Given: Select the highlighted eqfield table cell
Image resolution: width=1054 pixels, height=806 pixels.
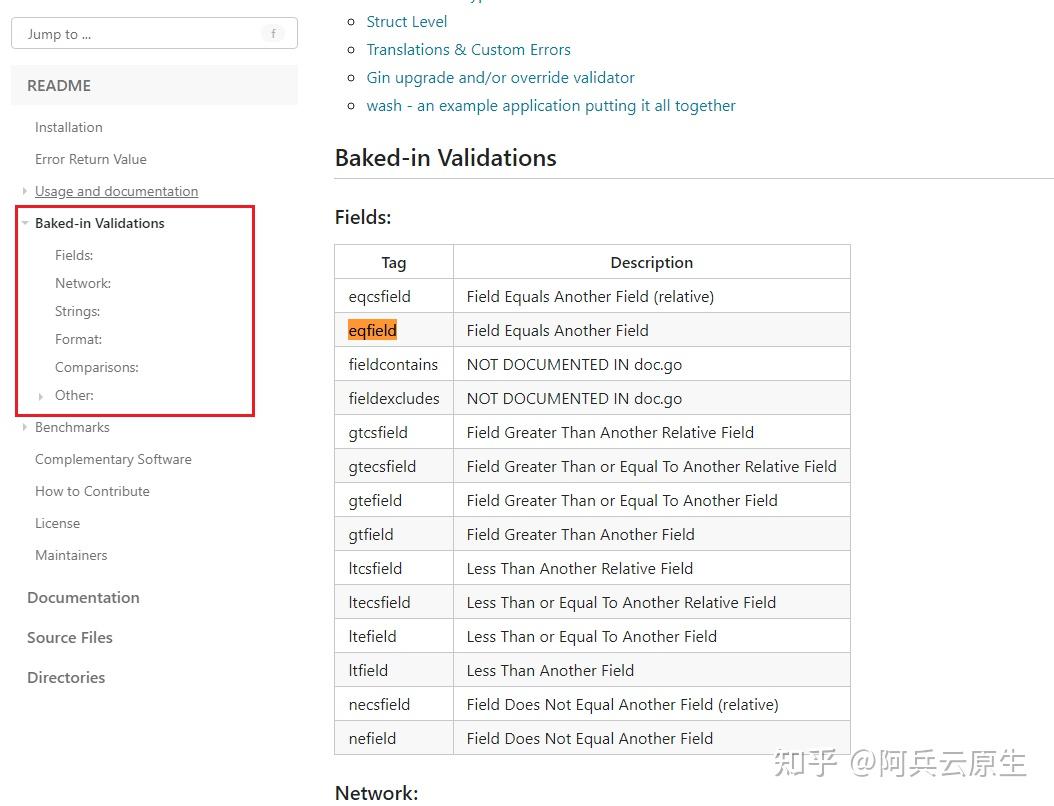Looking at the screenshot, I should [x=372, y=330].
